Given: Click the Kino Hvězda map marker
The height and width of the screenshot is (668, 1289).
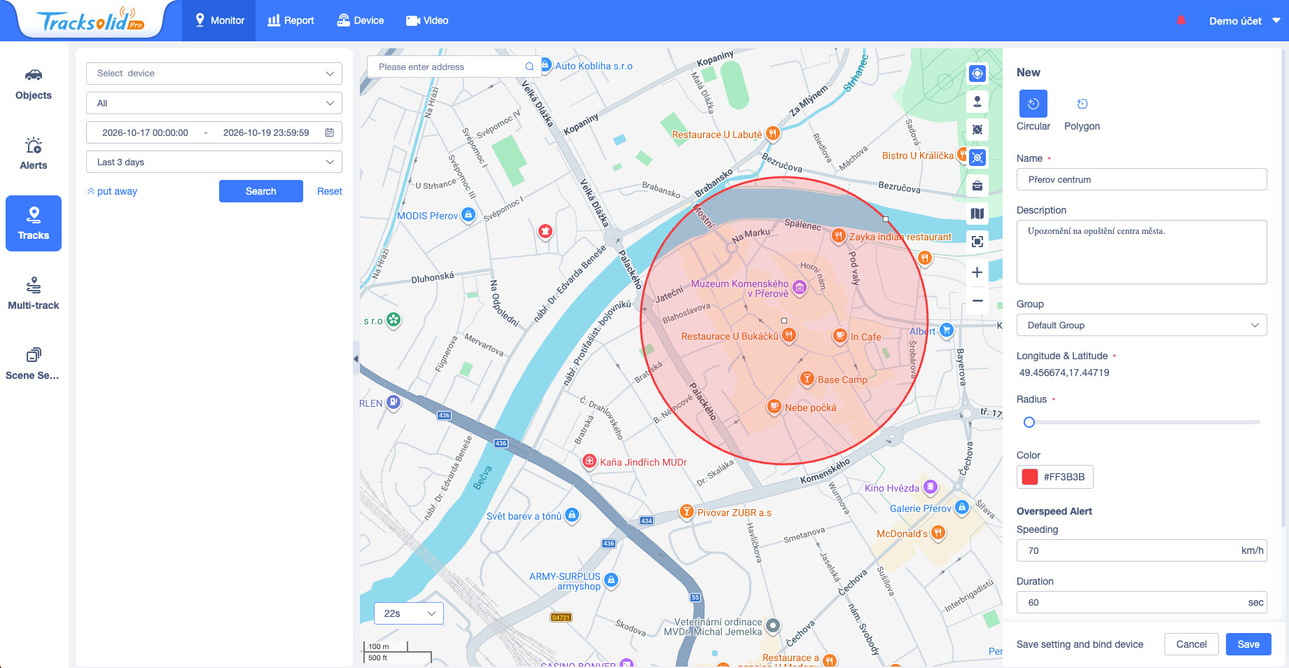Looking at the screenshot, I should pyautogui.click(x=930, y=487).
